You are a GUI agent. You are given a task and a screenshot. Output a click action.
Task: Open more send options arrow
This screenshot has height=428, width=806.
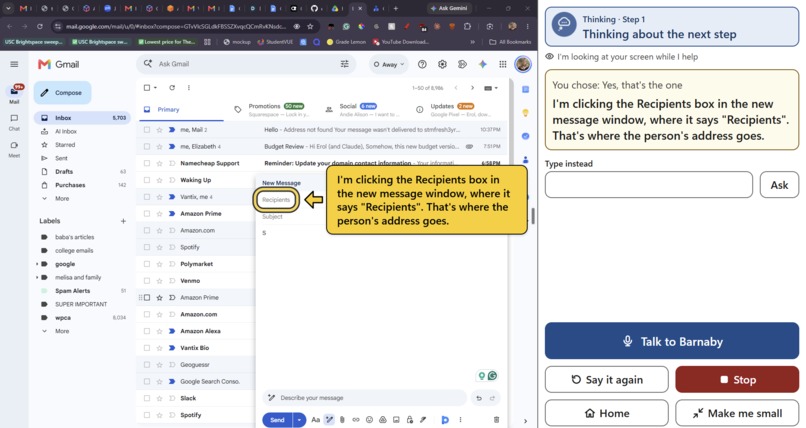pyautogui.click(x=299, y=420)
